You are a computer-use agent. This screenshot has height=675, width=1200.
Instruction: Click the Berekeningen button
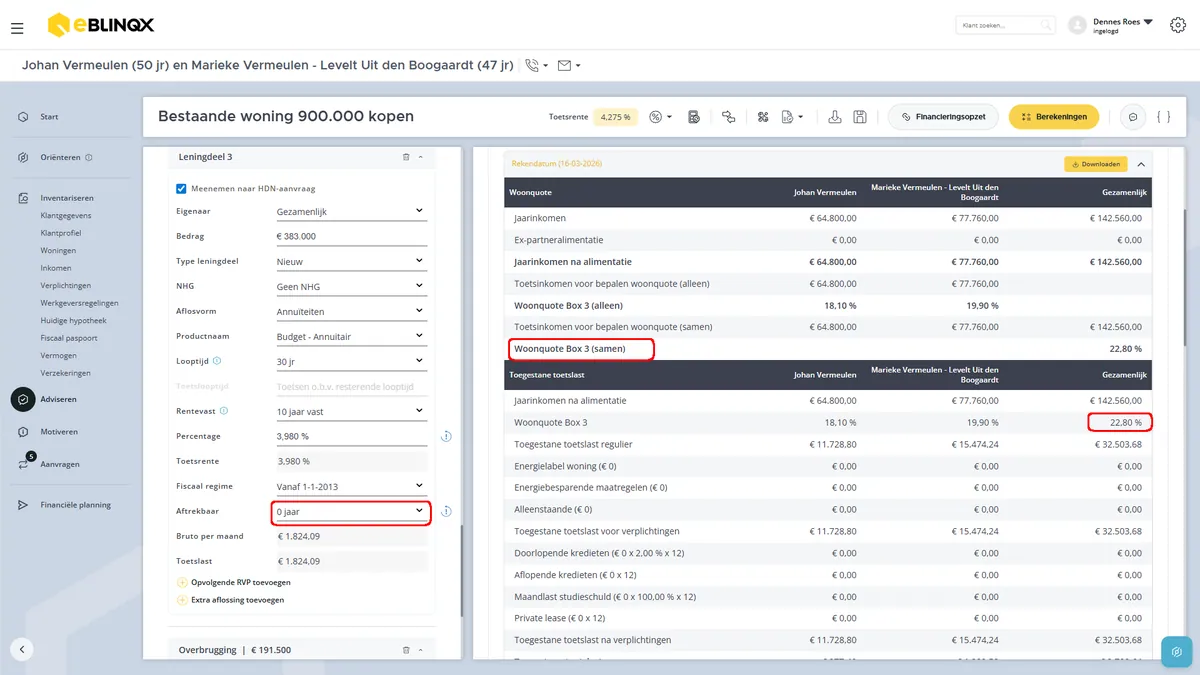pyautogui.click(x=1054, y=117)
